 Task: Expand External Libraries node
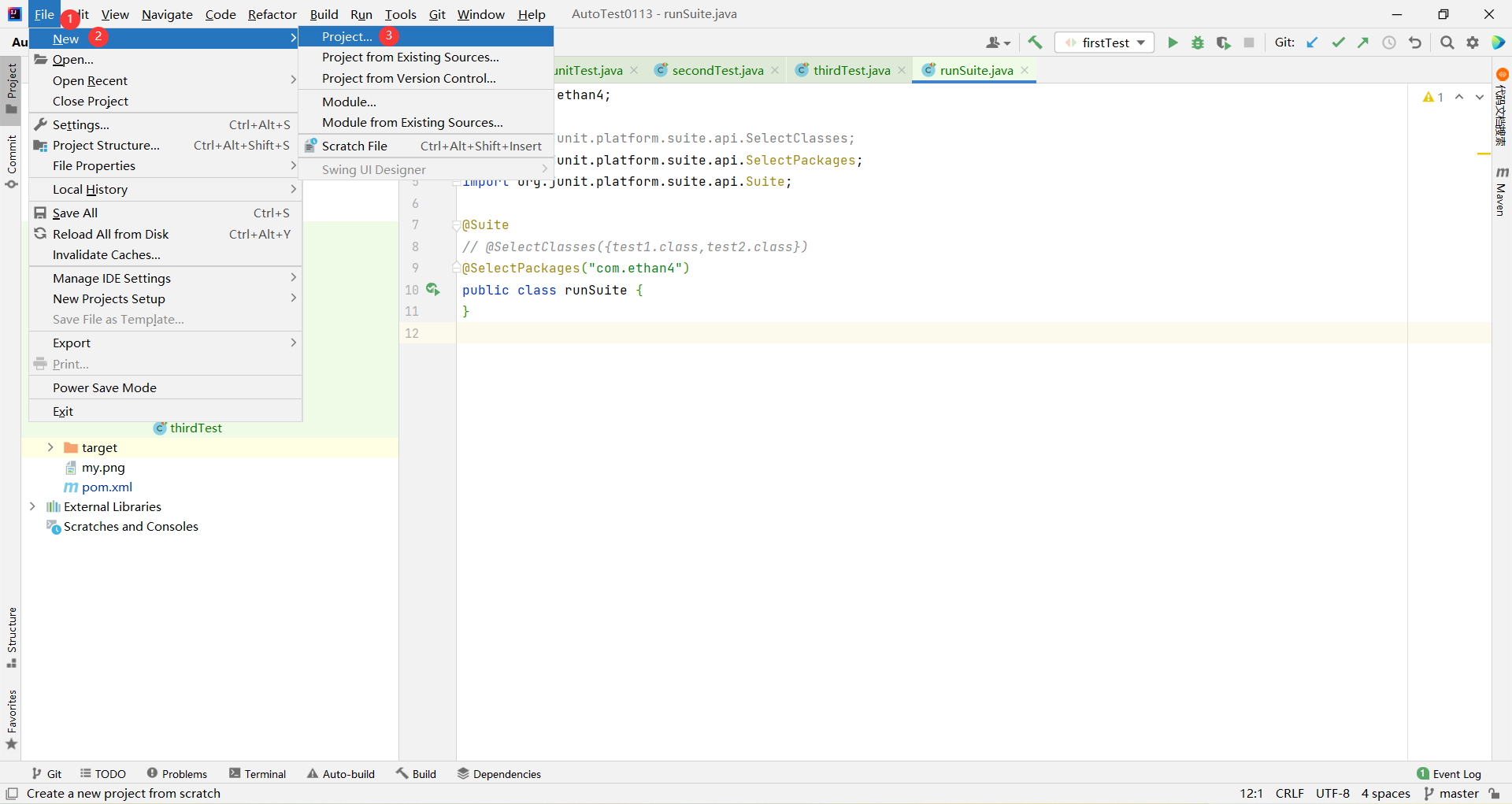(x=32, y=506)
